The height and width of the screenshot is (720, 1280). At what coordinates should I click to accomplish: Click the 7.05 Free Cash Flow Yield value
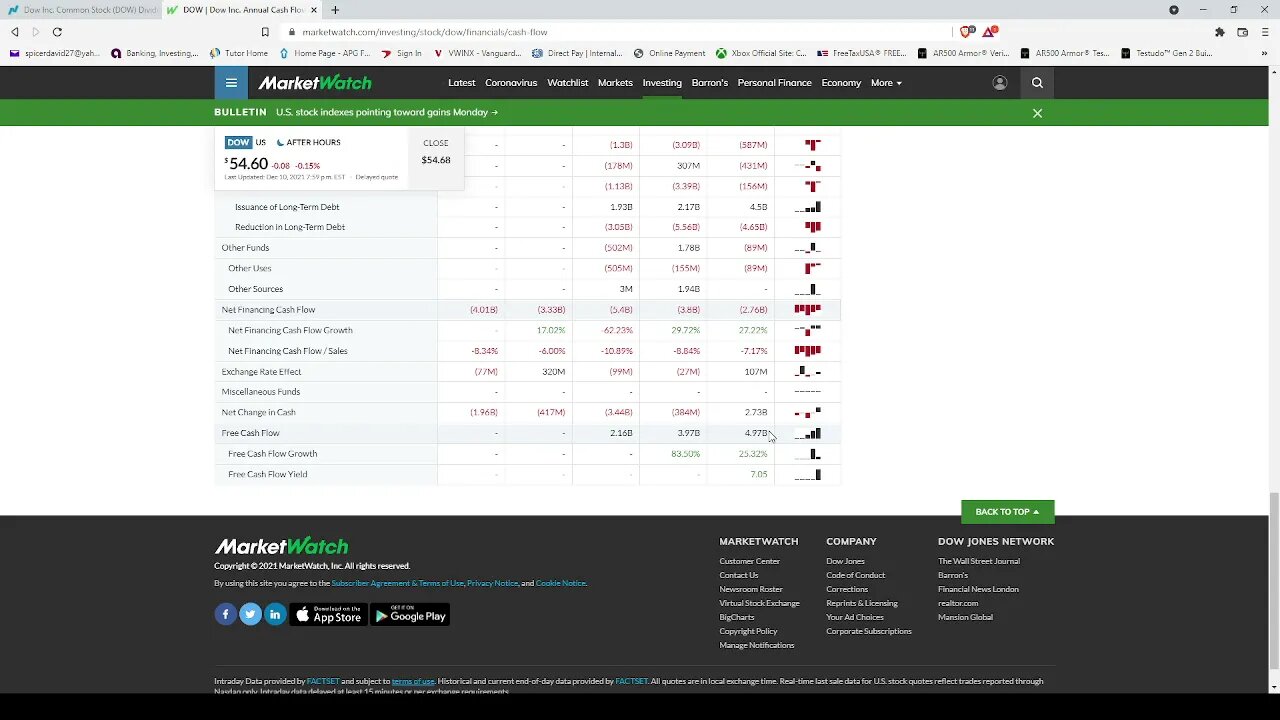click(758, 474)
